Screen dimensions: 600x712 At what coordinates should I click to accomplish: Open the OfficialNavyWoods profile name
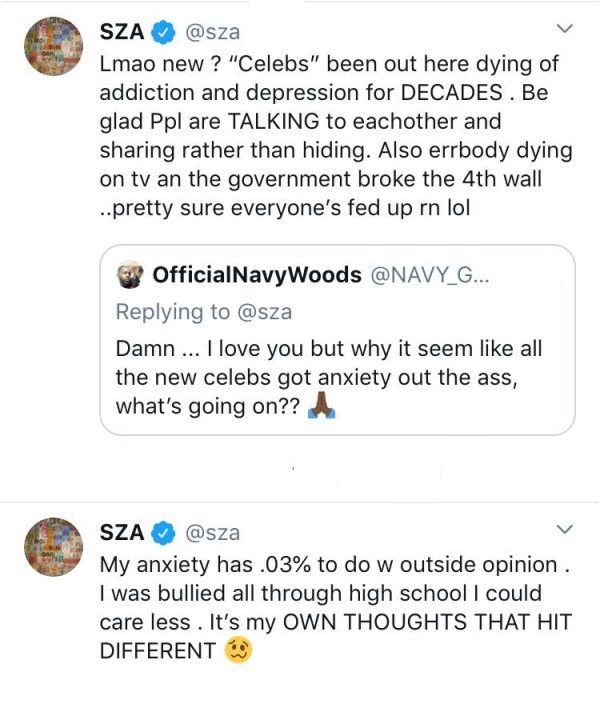(256, 275)
